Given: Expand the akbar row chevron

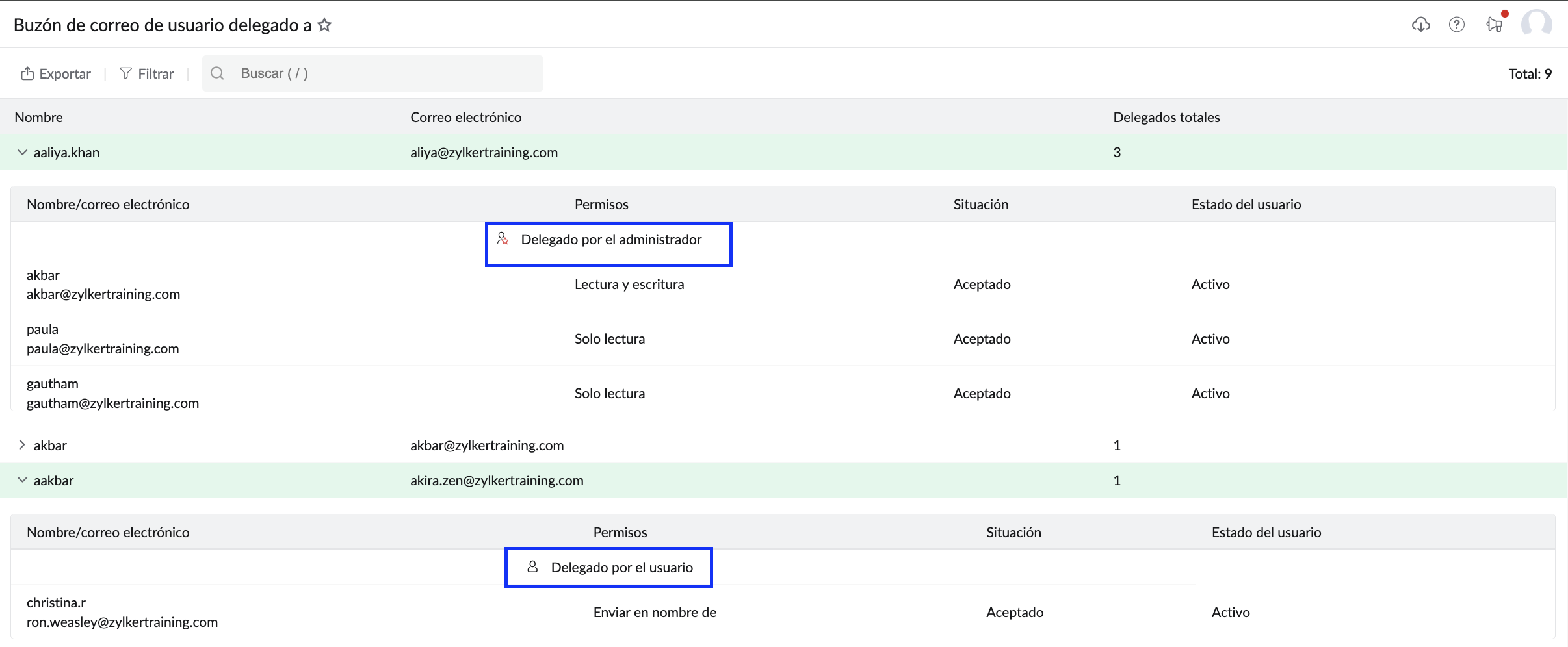Looking at the screenshot, I should 22,445.
